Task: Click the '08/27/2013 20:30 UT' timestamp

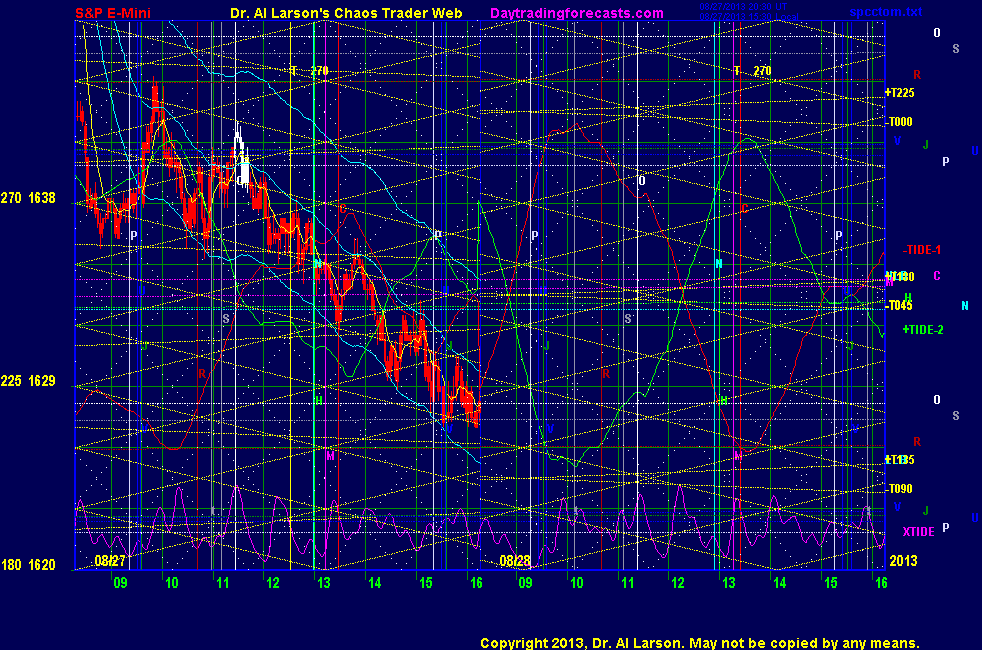Action: [x=743, y=7]
